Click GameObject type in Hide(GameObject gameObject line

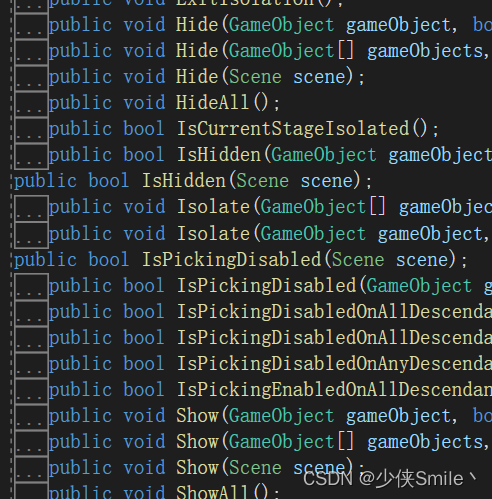[282, 25]
